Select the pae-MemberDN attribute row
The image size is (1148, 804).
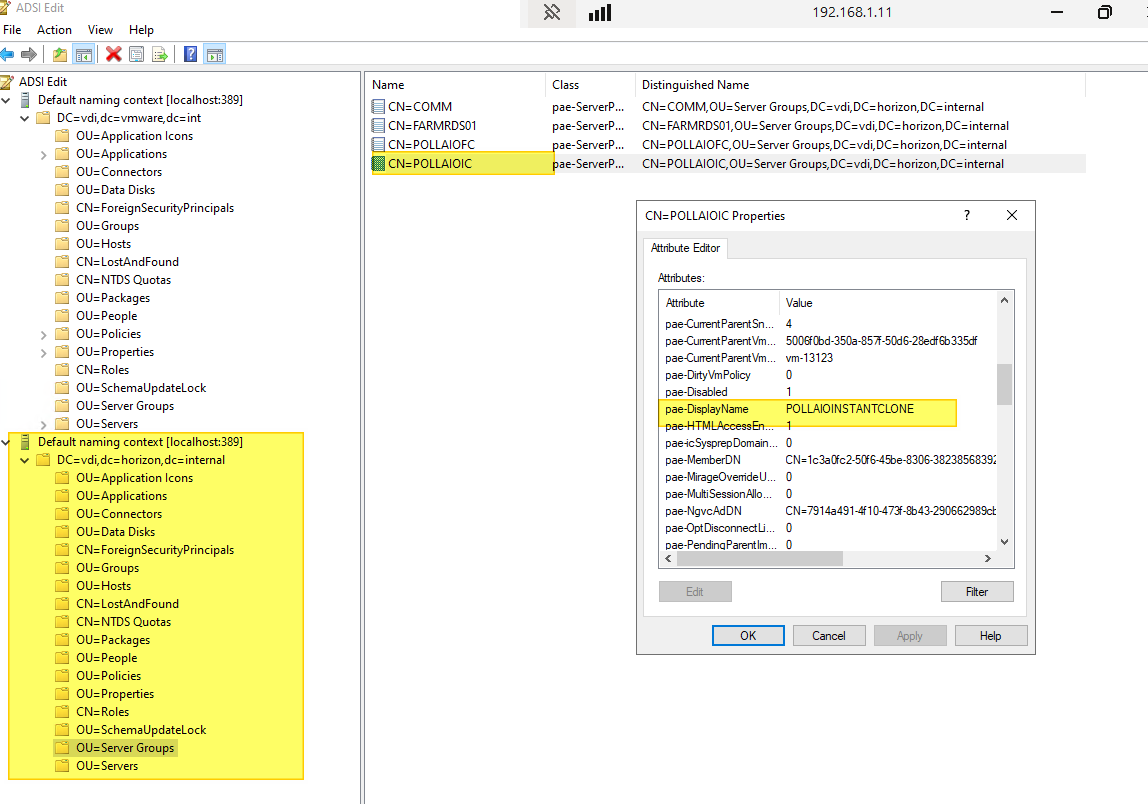click(829, 460)
